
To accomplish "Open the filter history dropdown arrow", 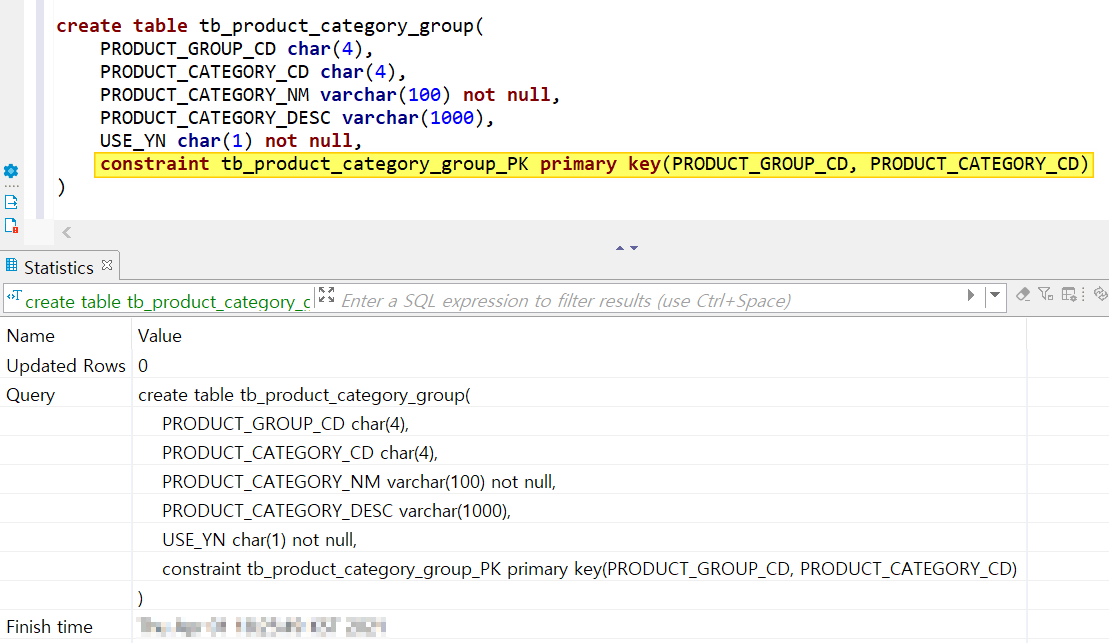I will pyautogui.click(x=995, y=295).
